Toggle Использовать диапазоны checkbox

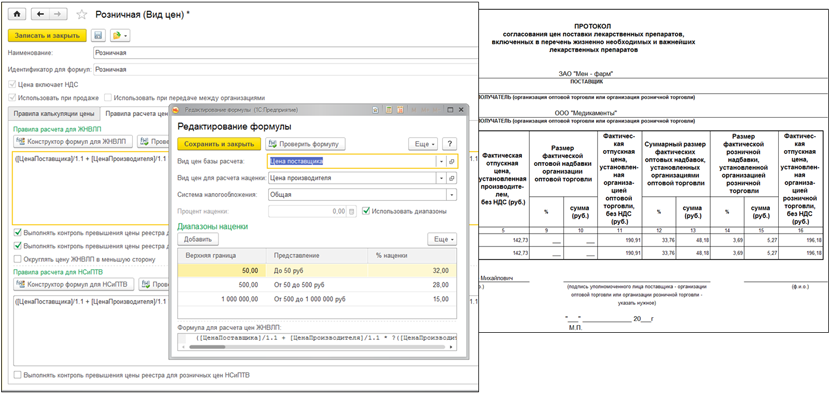click(366, 211)
